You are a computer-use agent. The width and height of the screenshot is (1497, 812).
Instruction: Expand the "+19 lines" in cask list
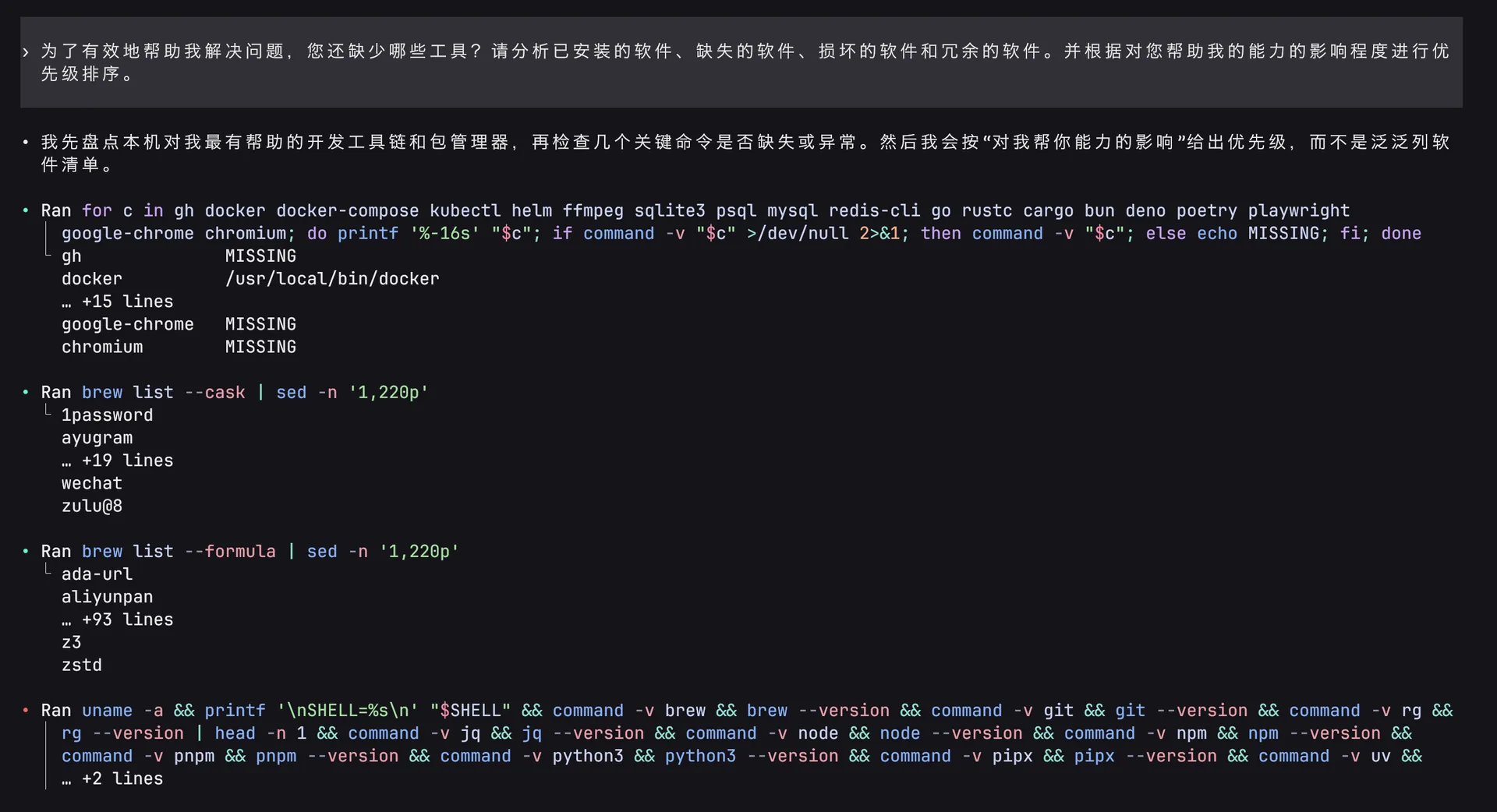(x=118, y=461)
